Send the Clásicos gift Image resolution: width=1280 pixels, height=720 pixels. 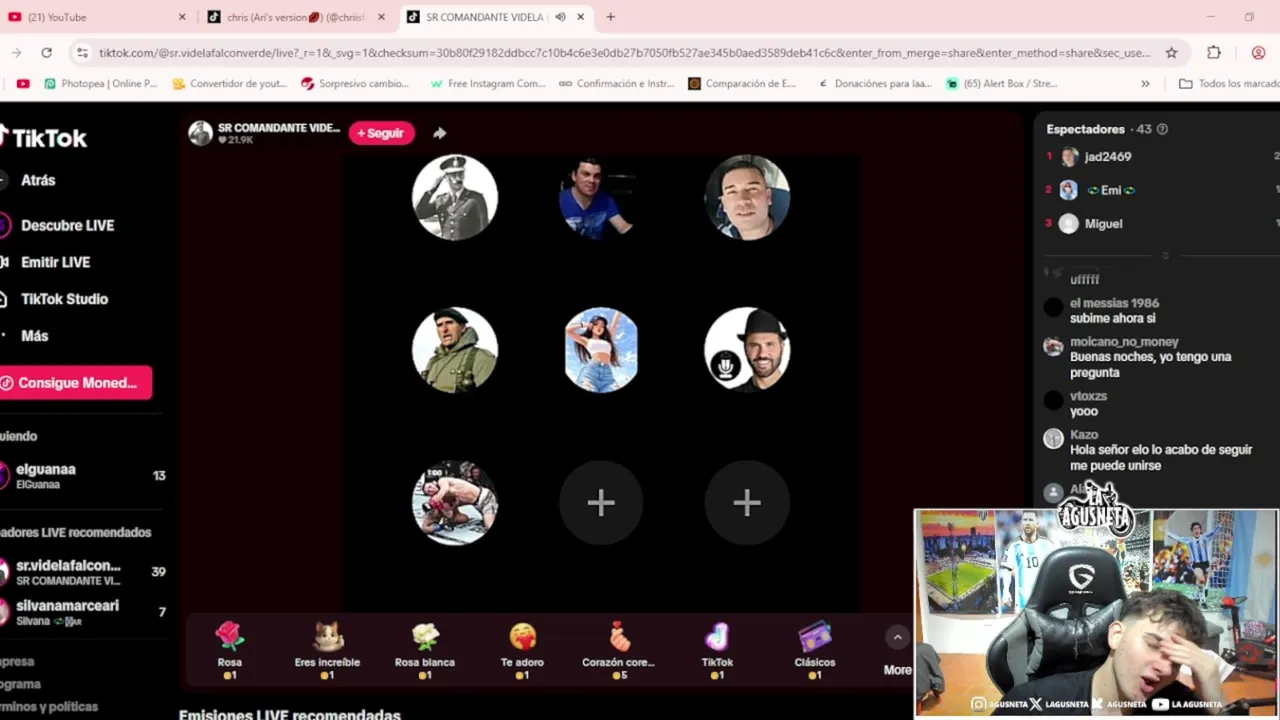(815, 649)
